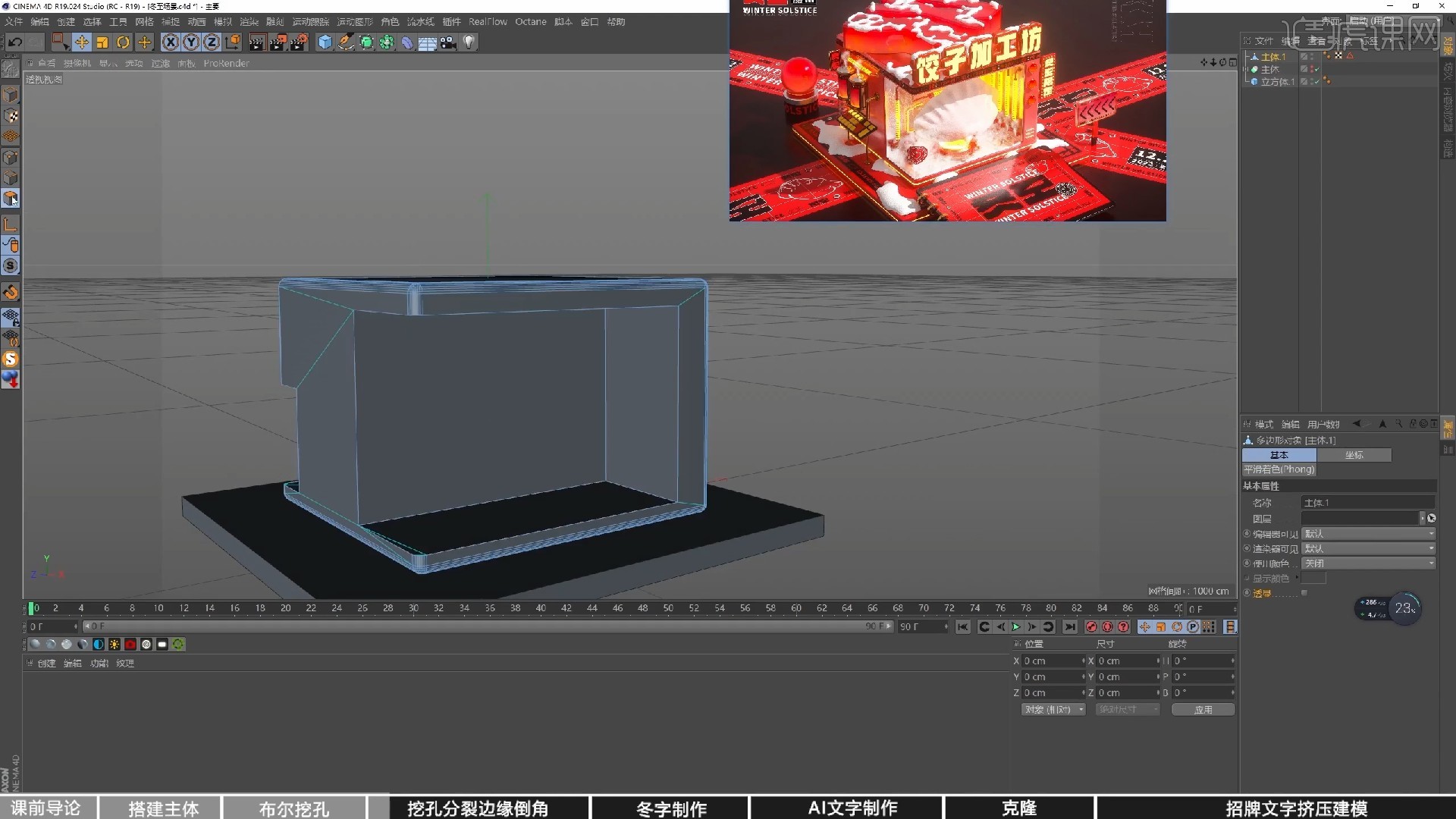Switch to the 基本 tab in Attributes
Screen dimensions: 1456x819
click(x=1279, y=455)
